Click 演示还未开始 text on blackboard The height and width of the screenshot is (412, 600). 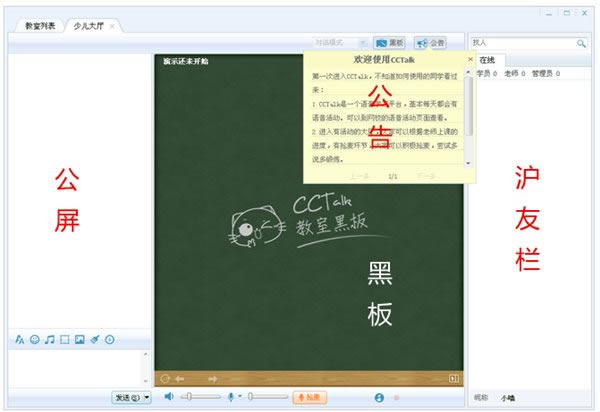coord(186,61)
